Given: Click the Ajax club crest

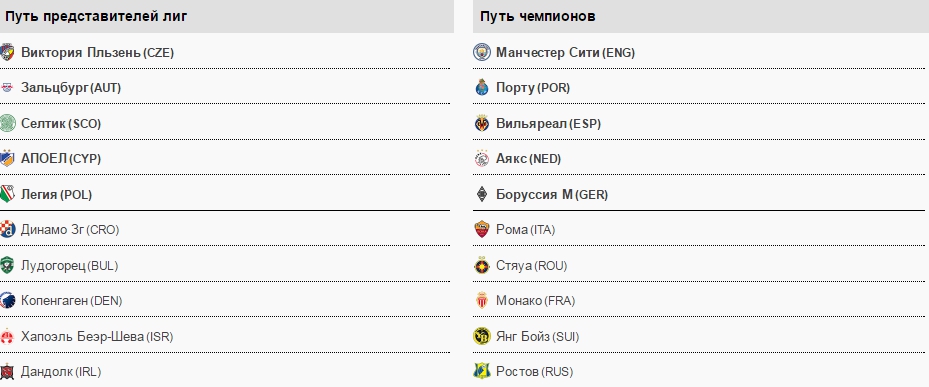Looking at the screenshot, I should pyautogui.click(x=482, y=159).
